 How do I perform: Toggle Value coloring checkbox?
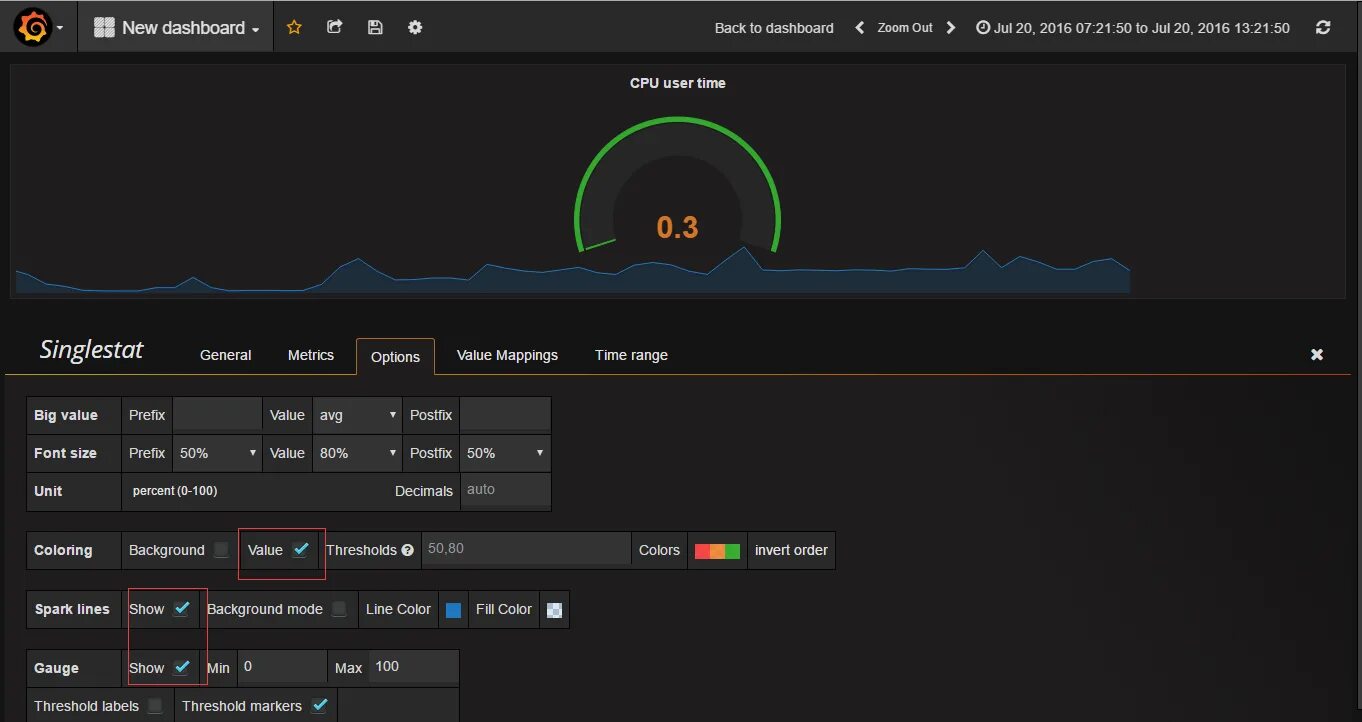[300, 549]
